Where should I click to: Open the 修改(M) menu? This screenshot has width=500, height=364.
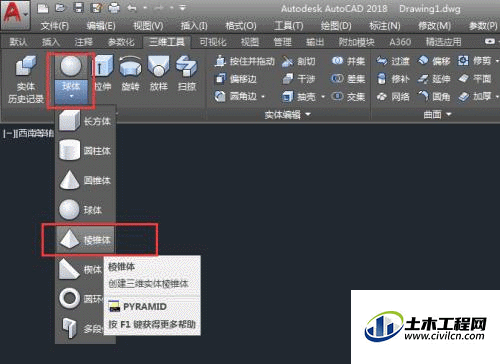point(434,26)
